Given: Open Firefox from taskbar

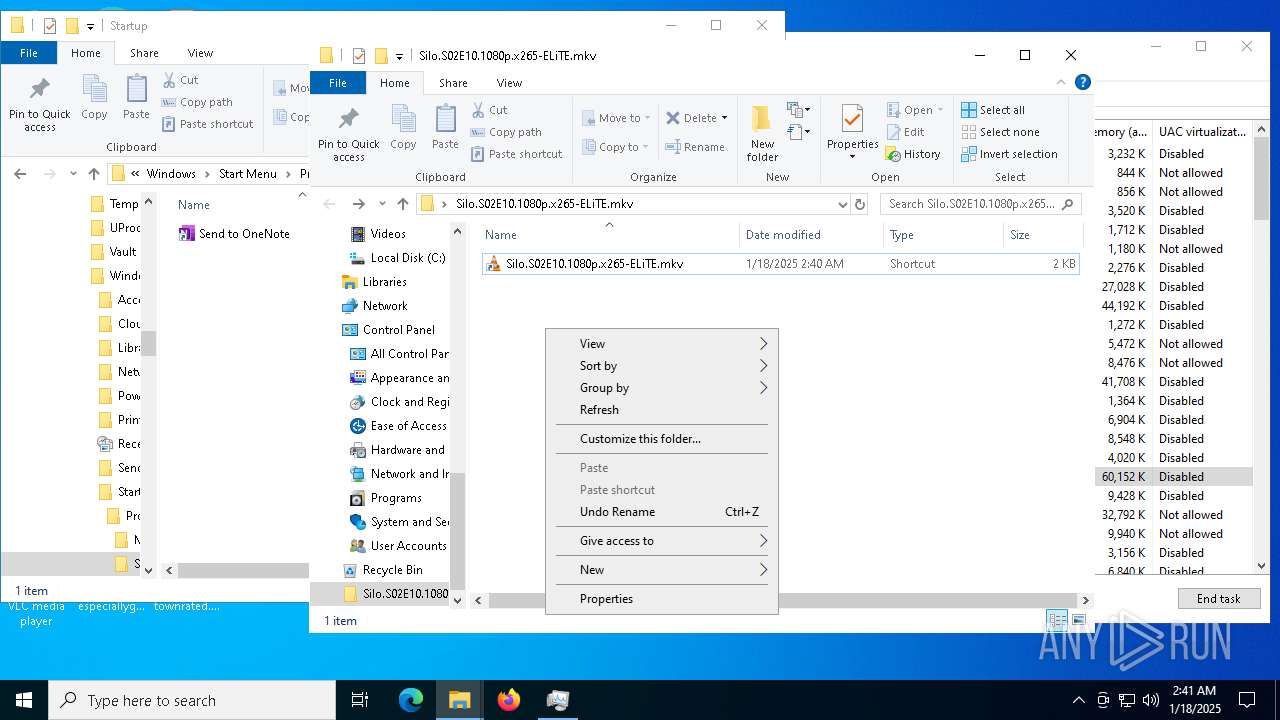Looking at the screenshot, I should coord(509,700).
